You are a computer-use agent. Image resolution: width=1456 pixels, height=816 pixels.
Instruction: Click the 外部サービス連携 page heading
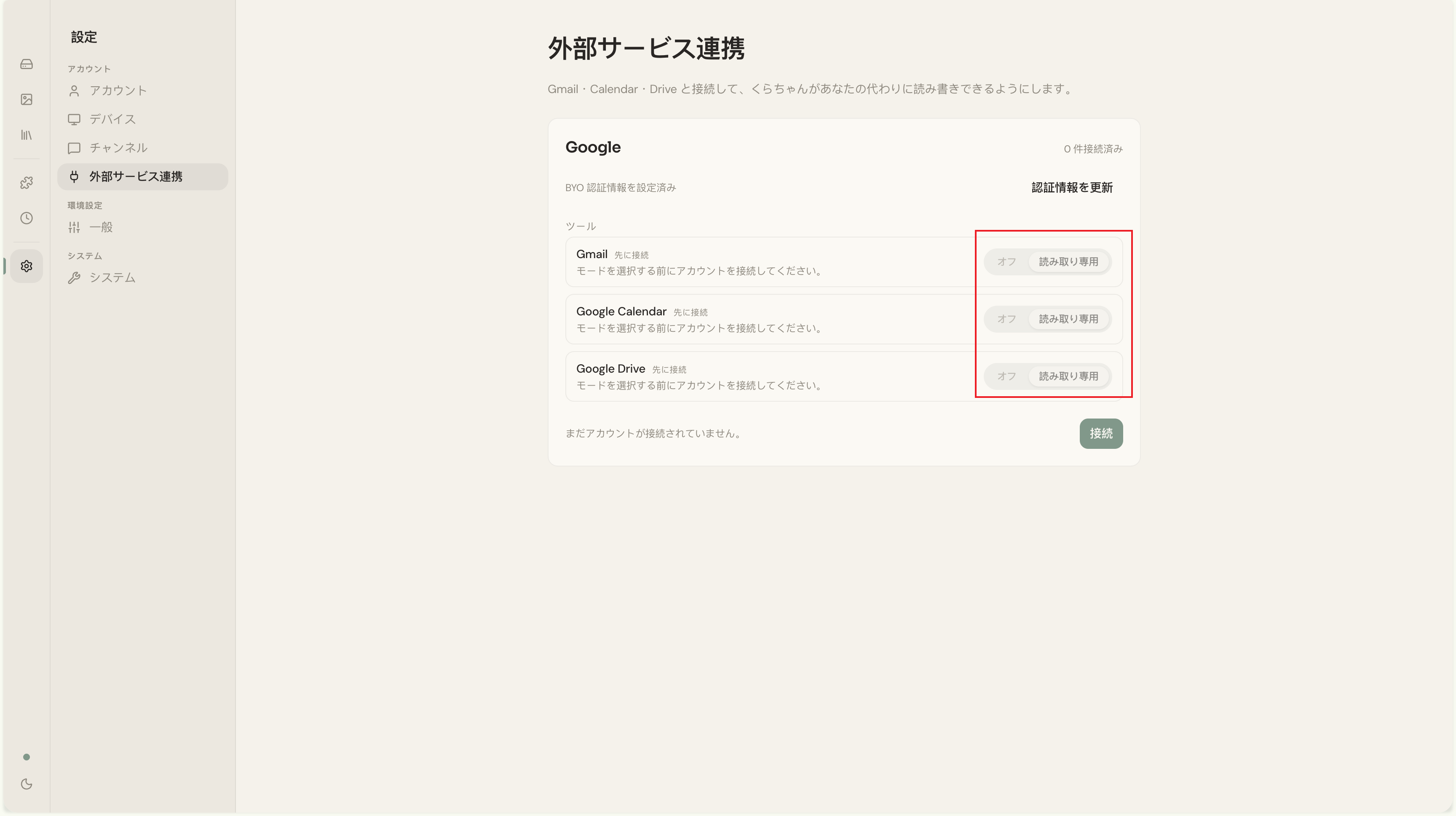[646, 48]
